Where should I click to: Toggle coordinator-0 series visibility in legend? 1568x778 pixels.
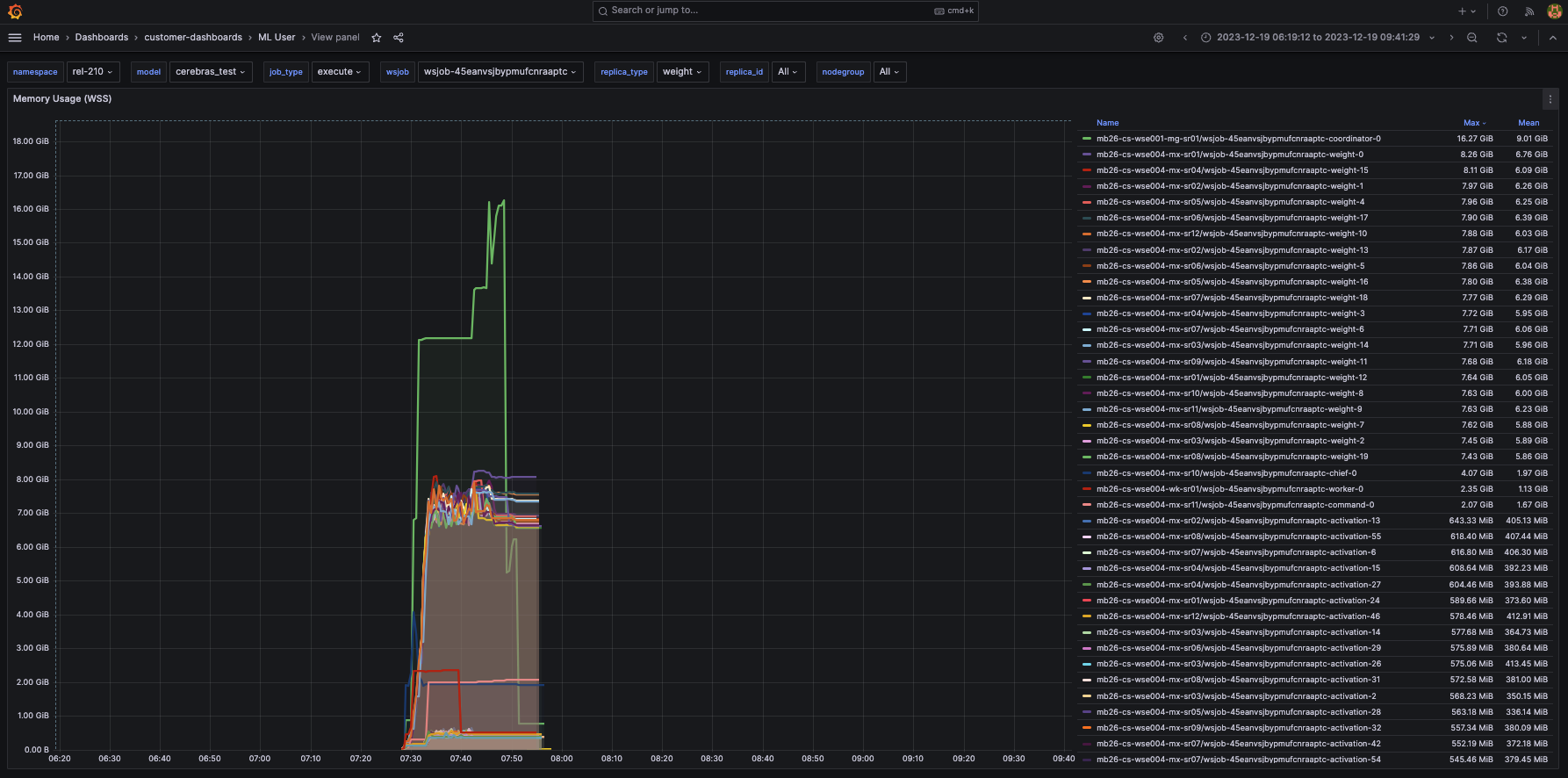click(1238, 139)
